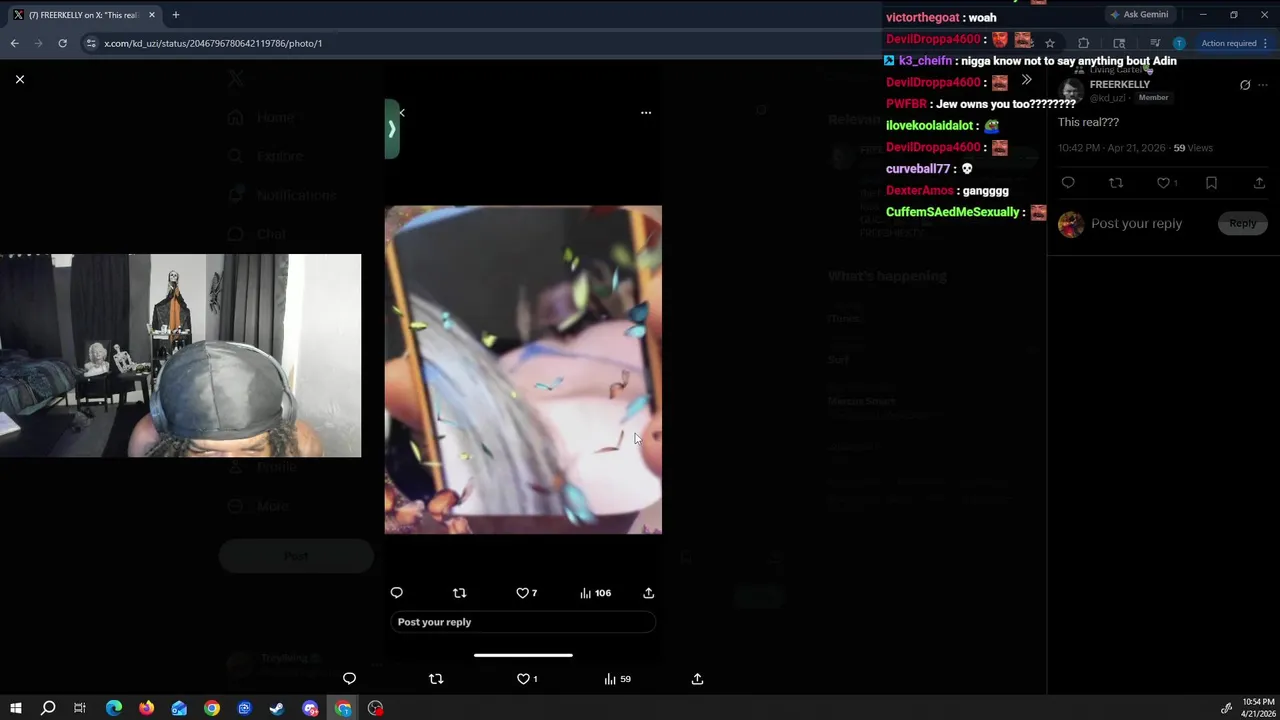View analytics showing 106 views
This screenshot has width=1280, height=720.
[595, 593]
